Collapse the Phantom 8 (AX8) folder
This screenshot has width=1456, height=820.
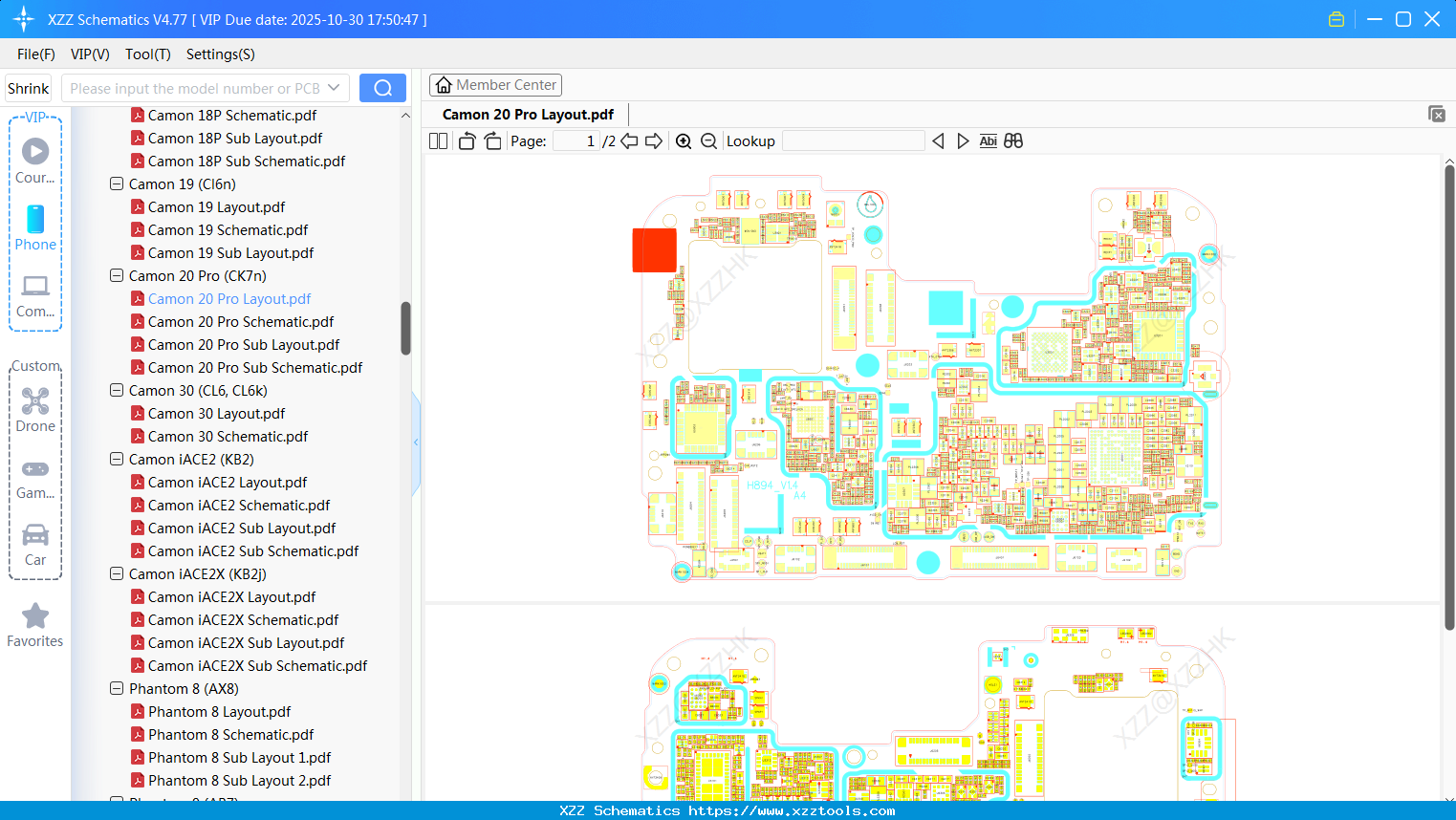pyautogui.click(x=117, y=688)
